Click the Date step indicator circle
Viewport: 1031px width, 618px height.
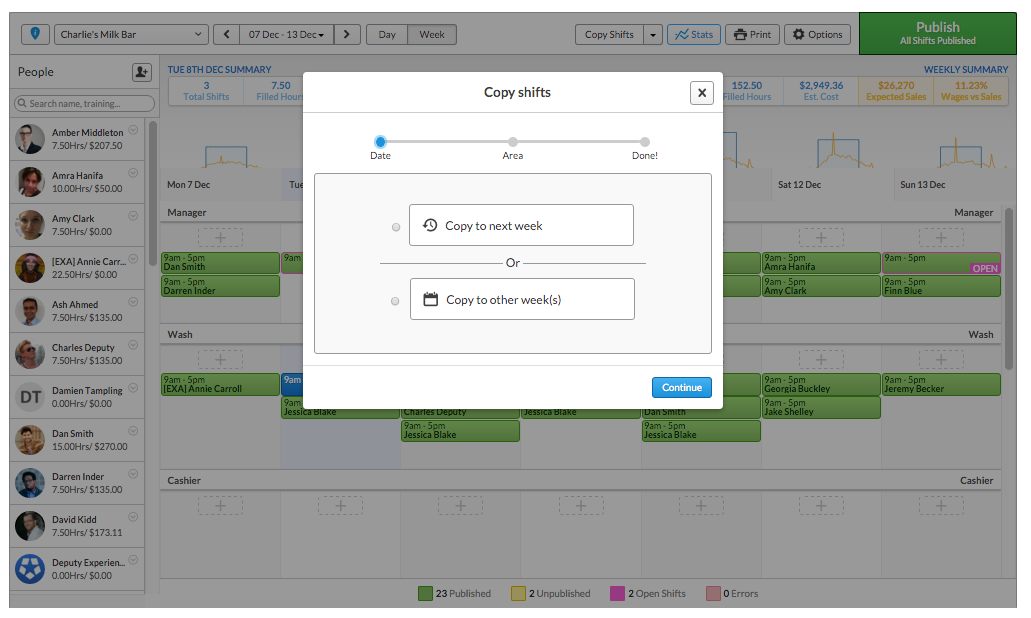(380, 142)
